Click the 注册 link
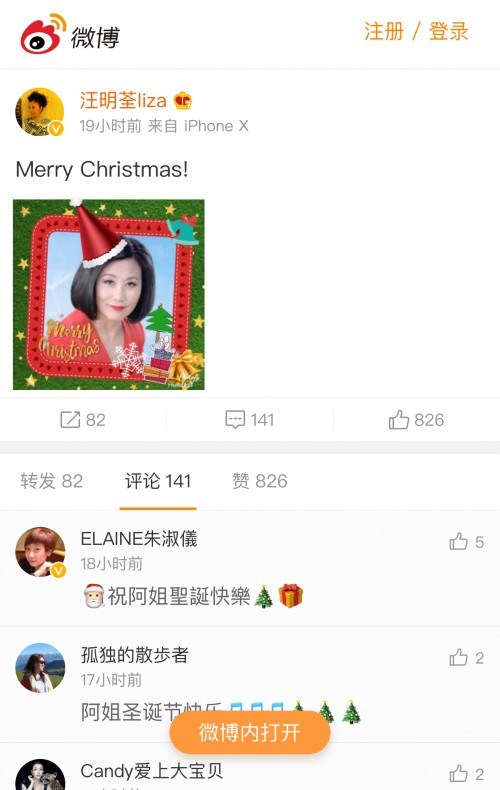The width and height of the screenshot is (500, 790). tap(384, 31)
